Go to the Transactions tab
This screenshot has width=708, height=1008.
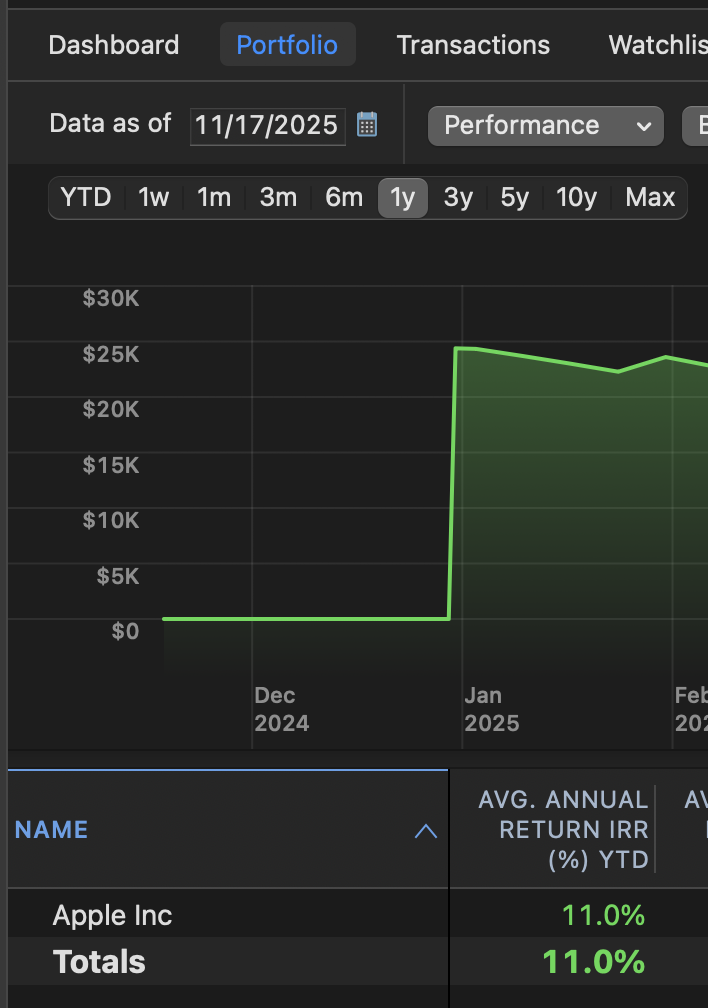pos(473,45)
